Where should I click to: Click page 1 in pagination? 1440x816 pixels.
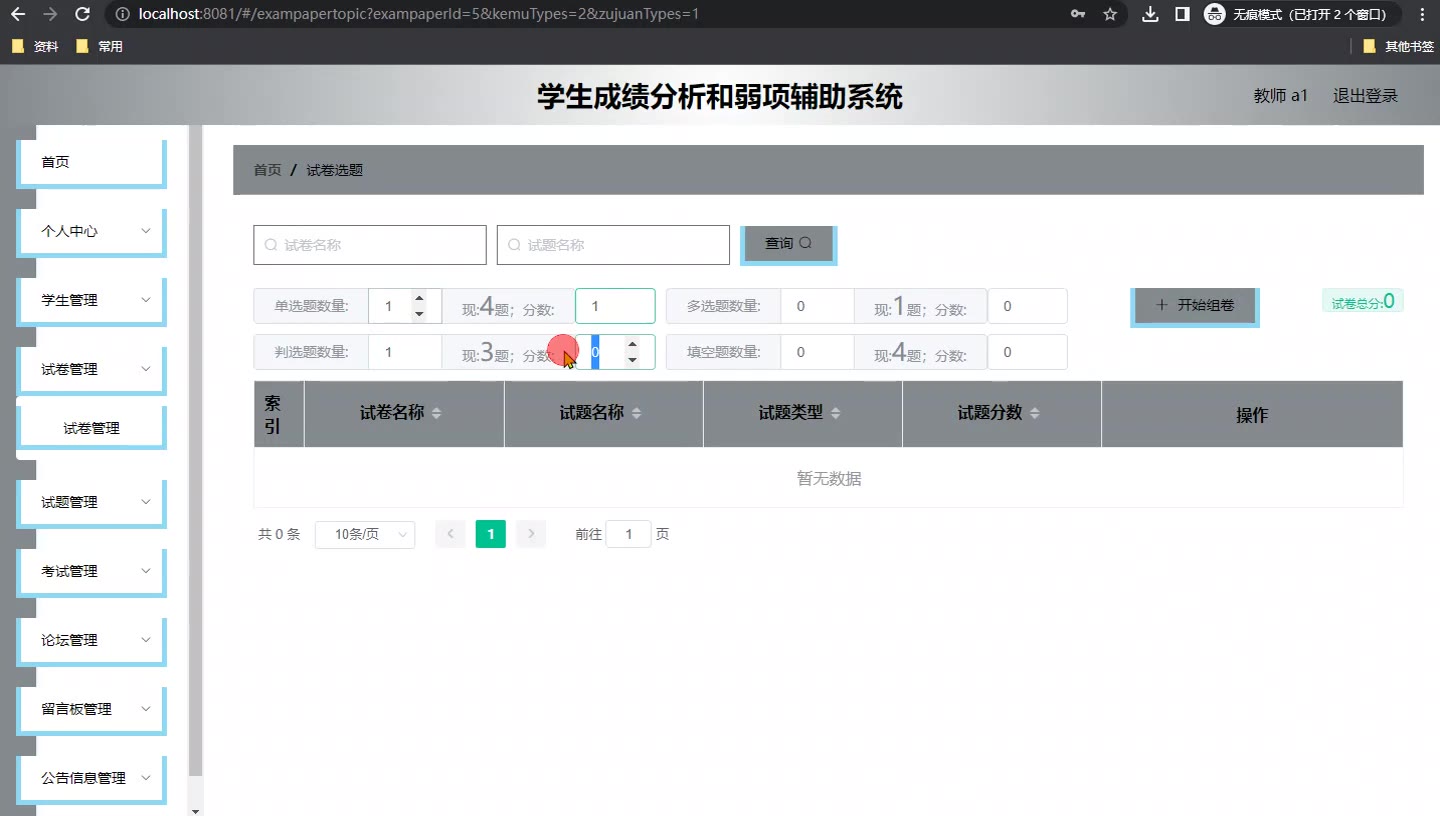490,535
